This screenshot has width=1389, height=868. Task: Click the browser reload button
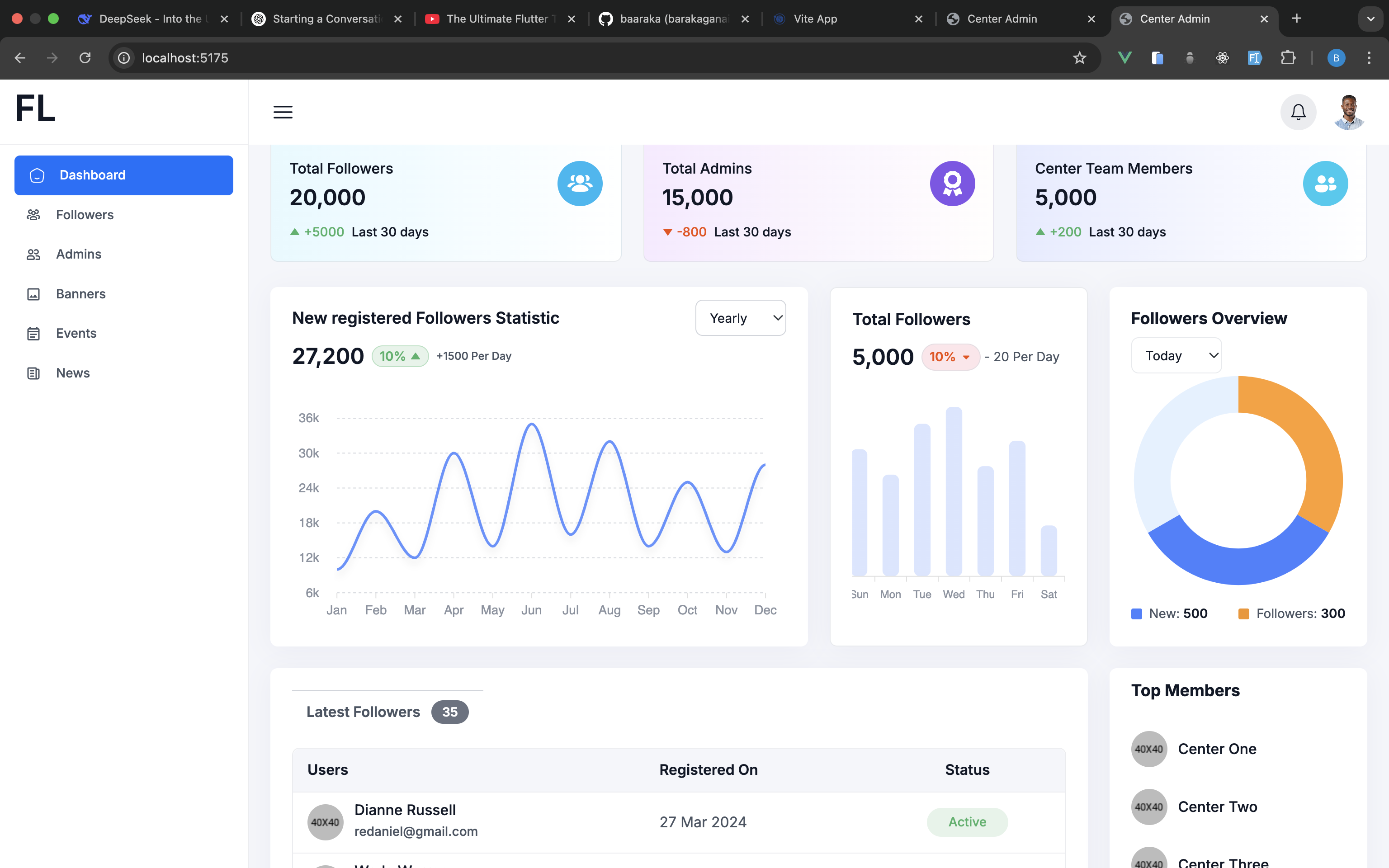[85, 58]
